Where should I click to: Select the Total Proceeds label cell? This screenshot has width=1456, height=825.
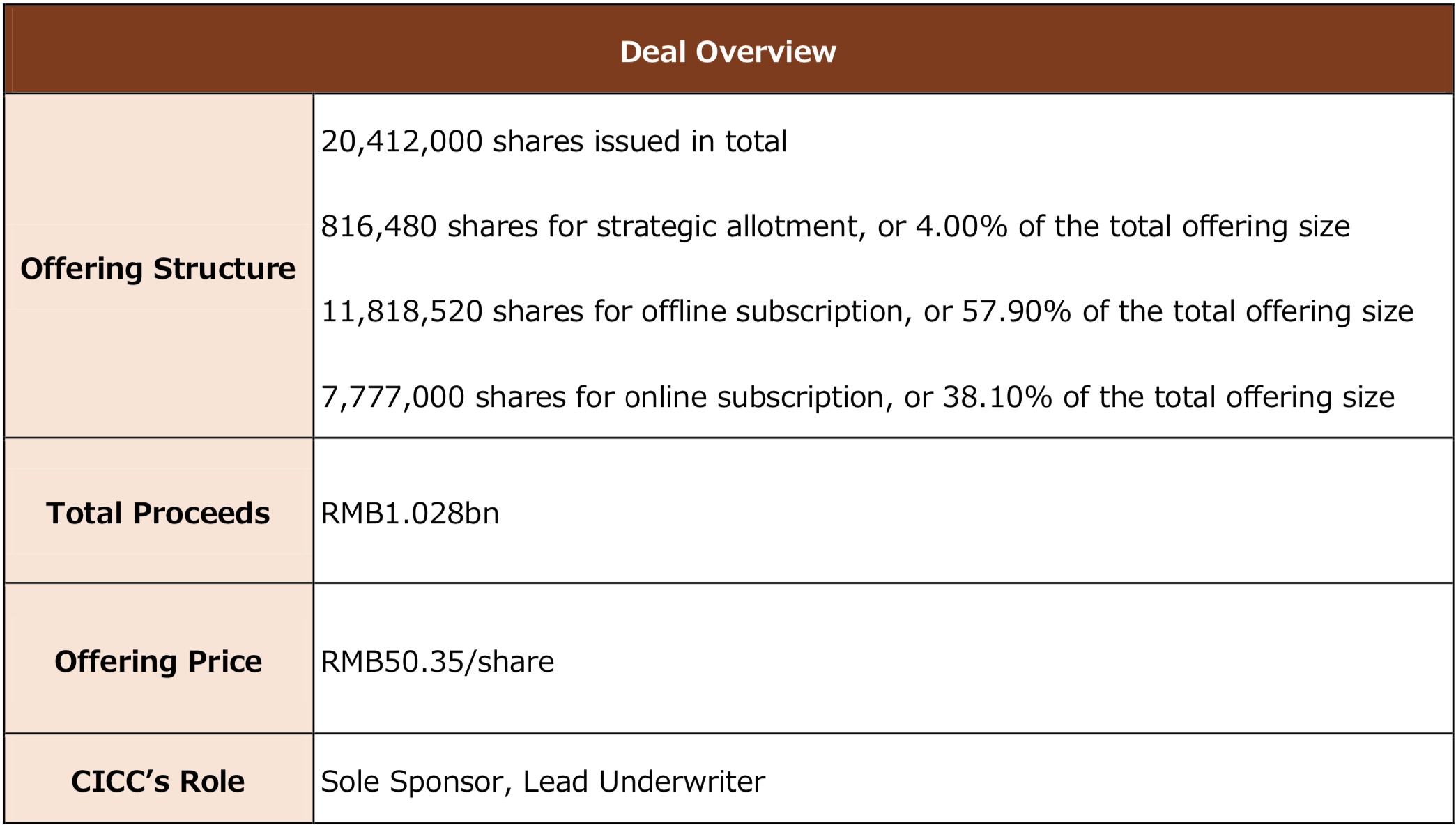pos(158,513)
